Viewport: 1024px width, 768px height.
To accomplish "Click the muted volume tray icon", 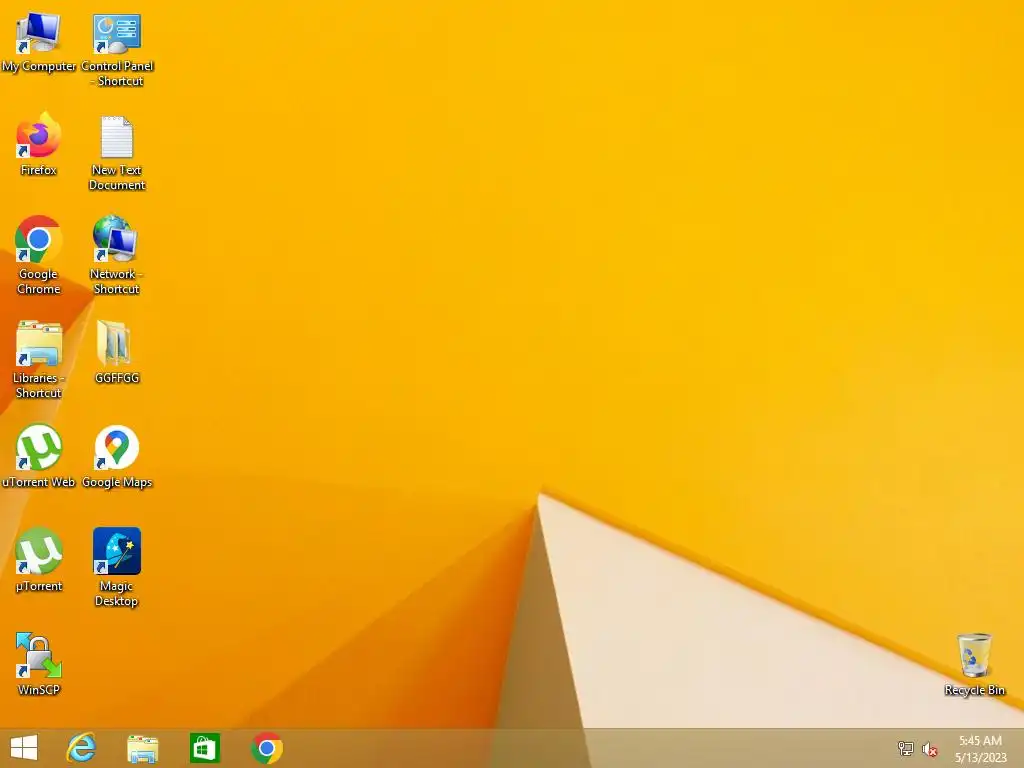I will pyautogui.click(x=930, y=749).
